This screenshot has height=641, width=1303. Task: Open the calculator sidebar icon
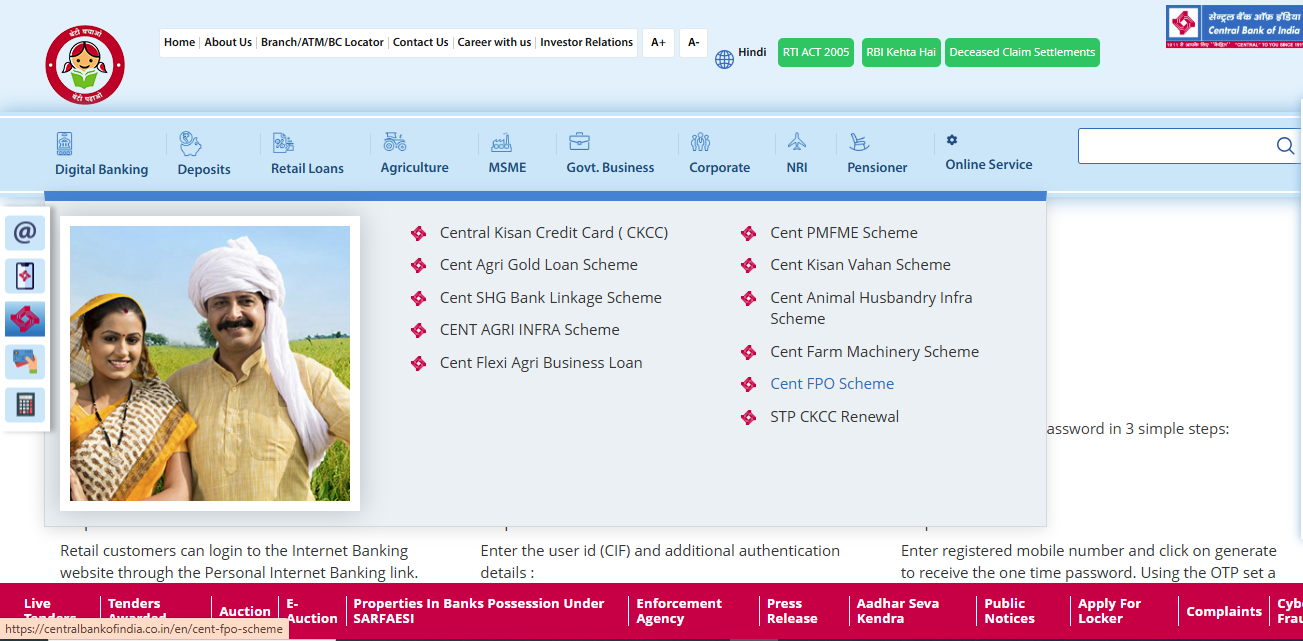[x=25, y=405]
